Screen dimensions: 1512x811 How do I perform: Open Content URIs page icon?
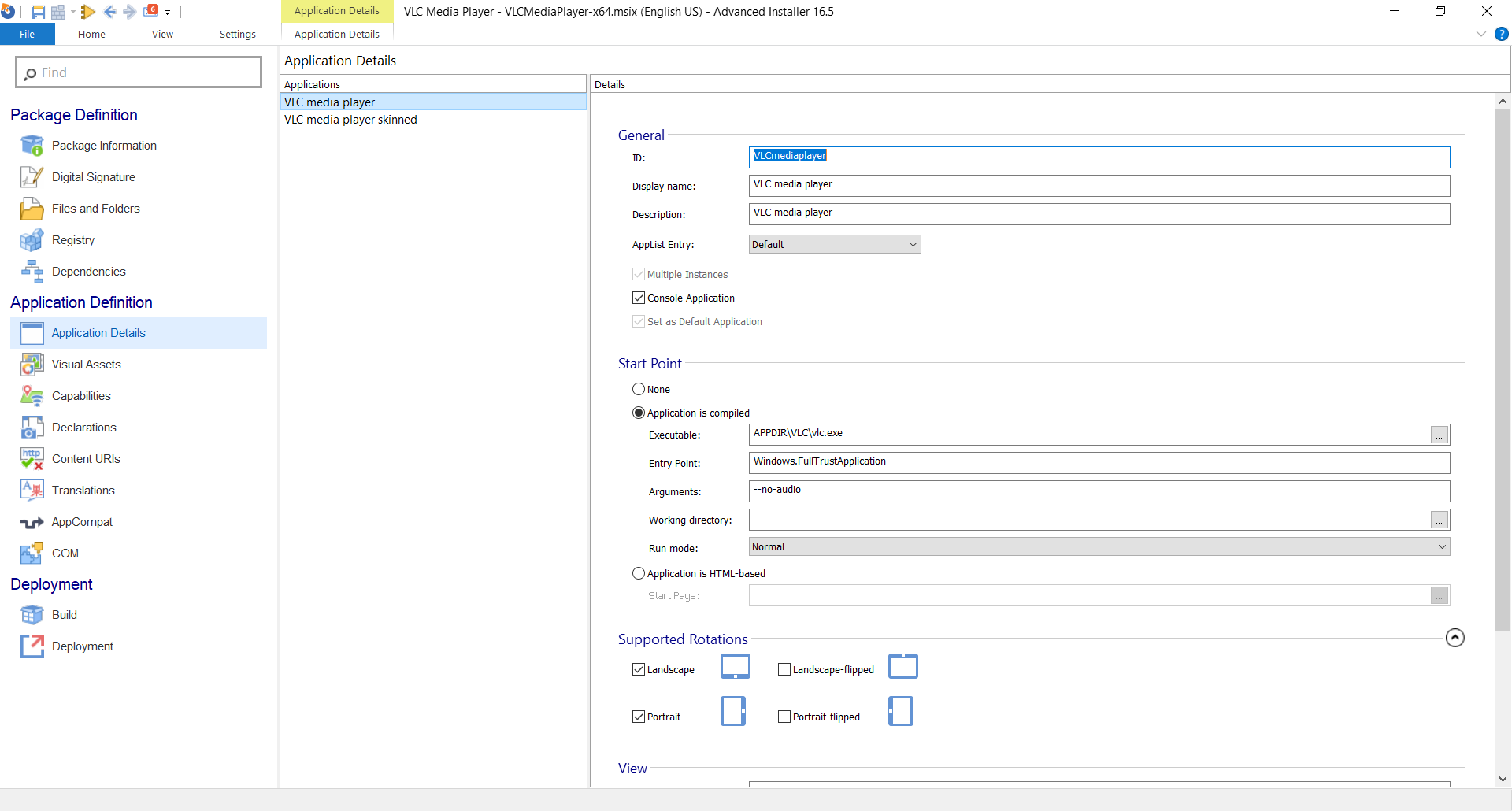coord(31,459)
